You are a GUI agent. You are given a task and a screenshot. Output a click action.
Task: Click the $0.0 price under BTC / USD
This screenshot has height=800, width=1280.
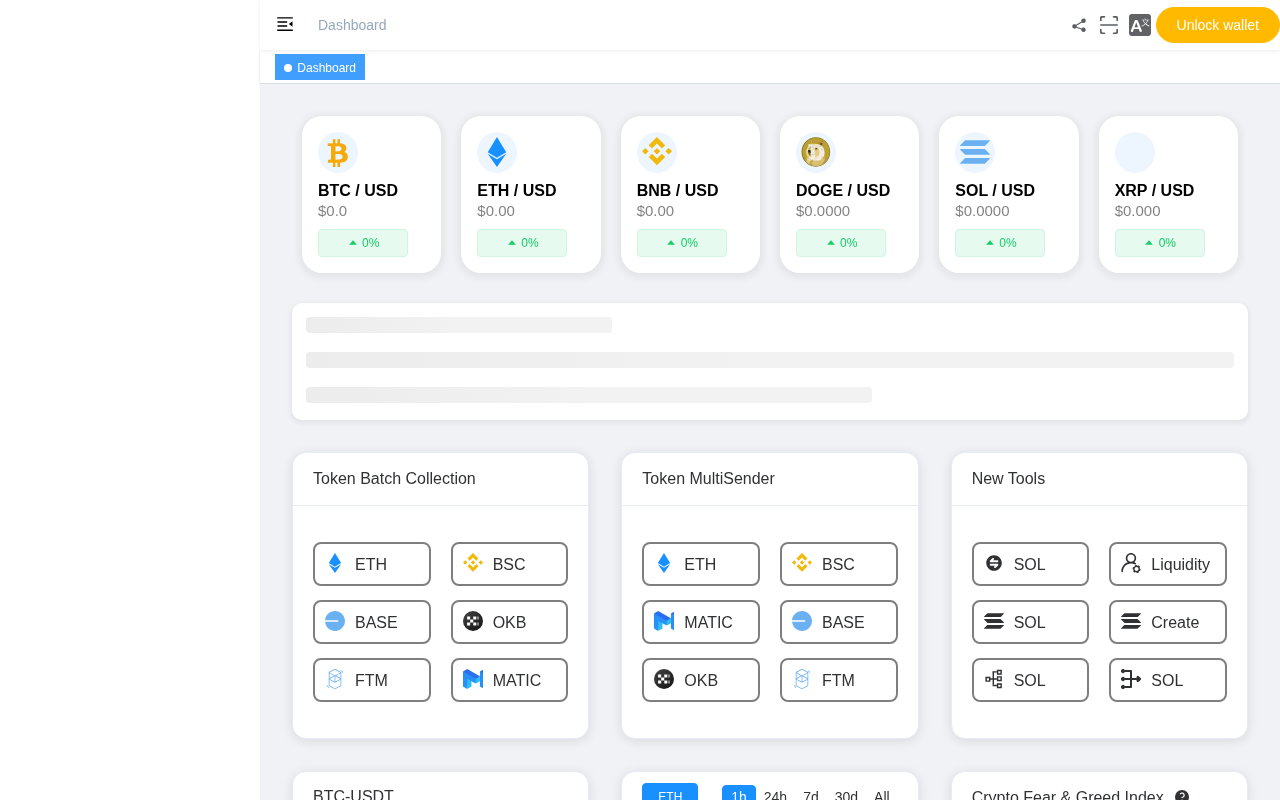pos(333,211)
